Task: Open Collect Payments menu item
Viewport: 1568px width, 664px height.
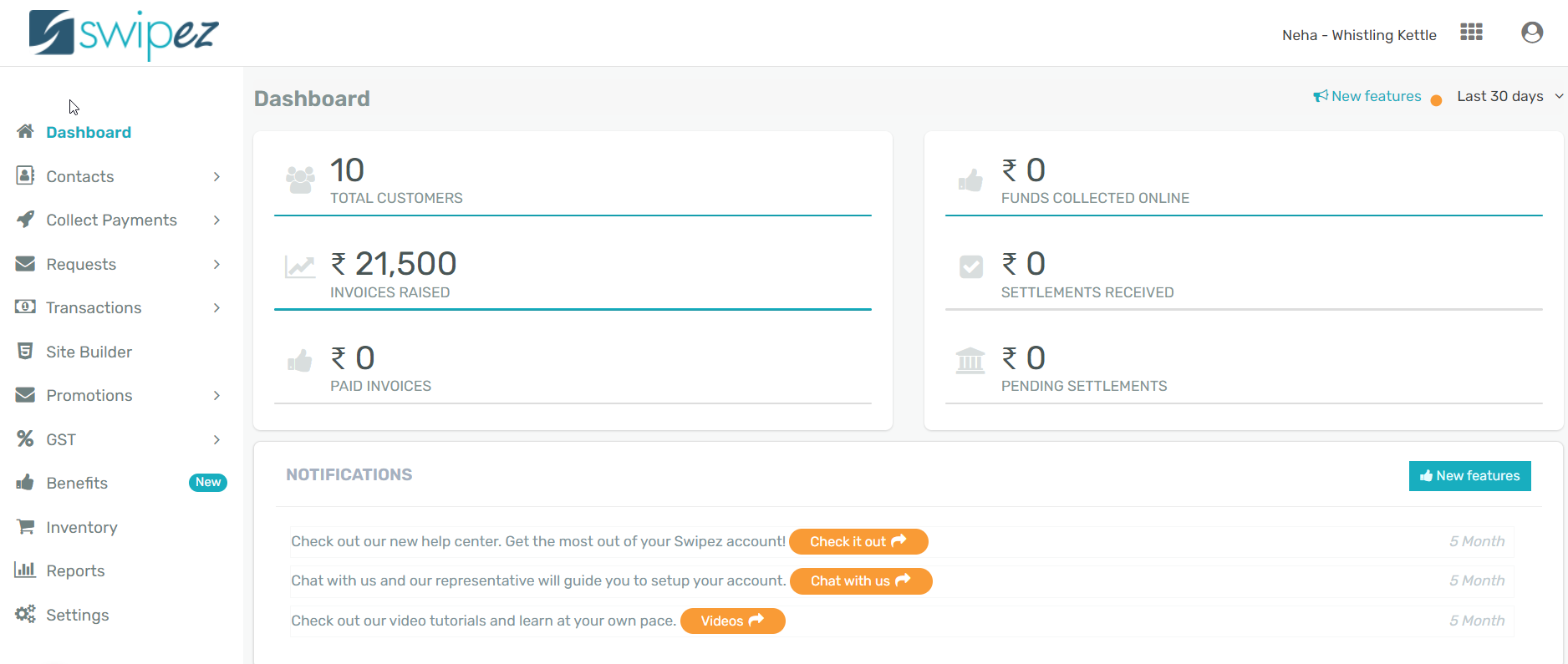Action: (112, 220)
